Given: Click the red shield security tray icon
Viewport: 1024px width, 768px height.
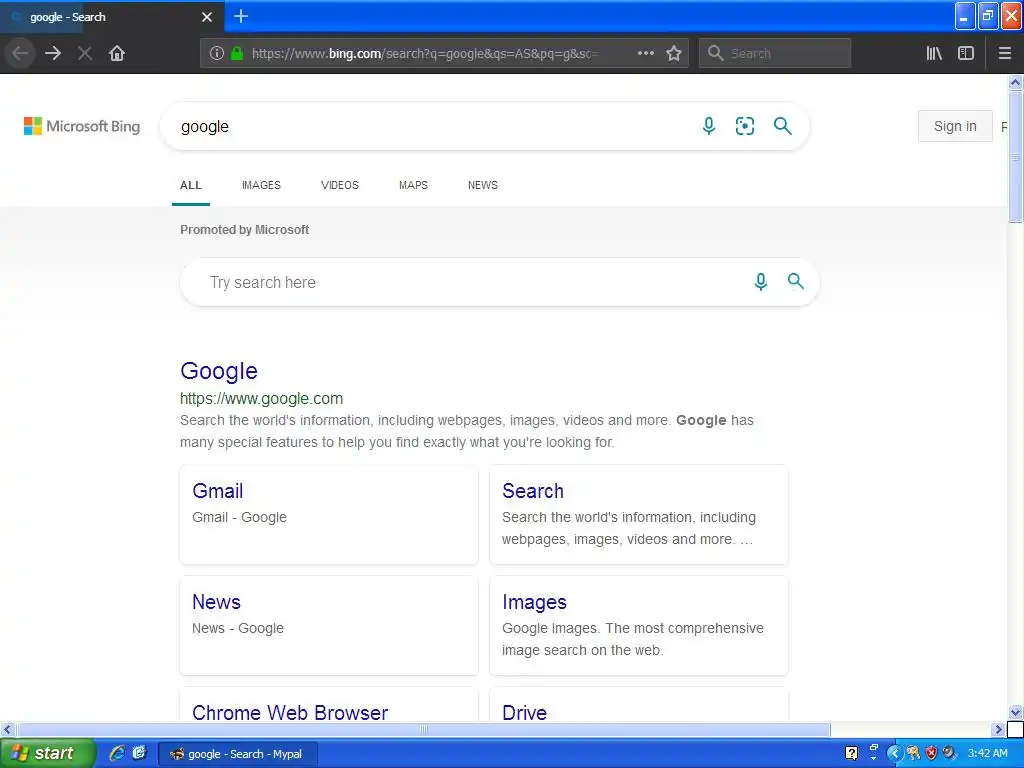Looking at the screenshot, I should tap(931, 754).
